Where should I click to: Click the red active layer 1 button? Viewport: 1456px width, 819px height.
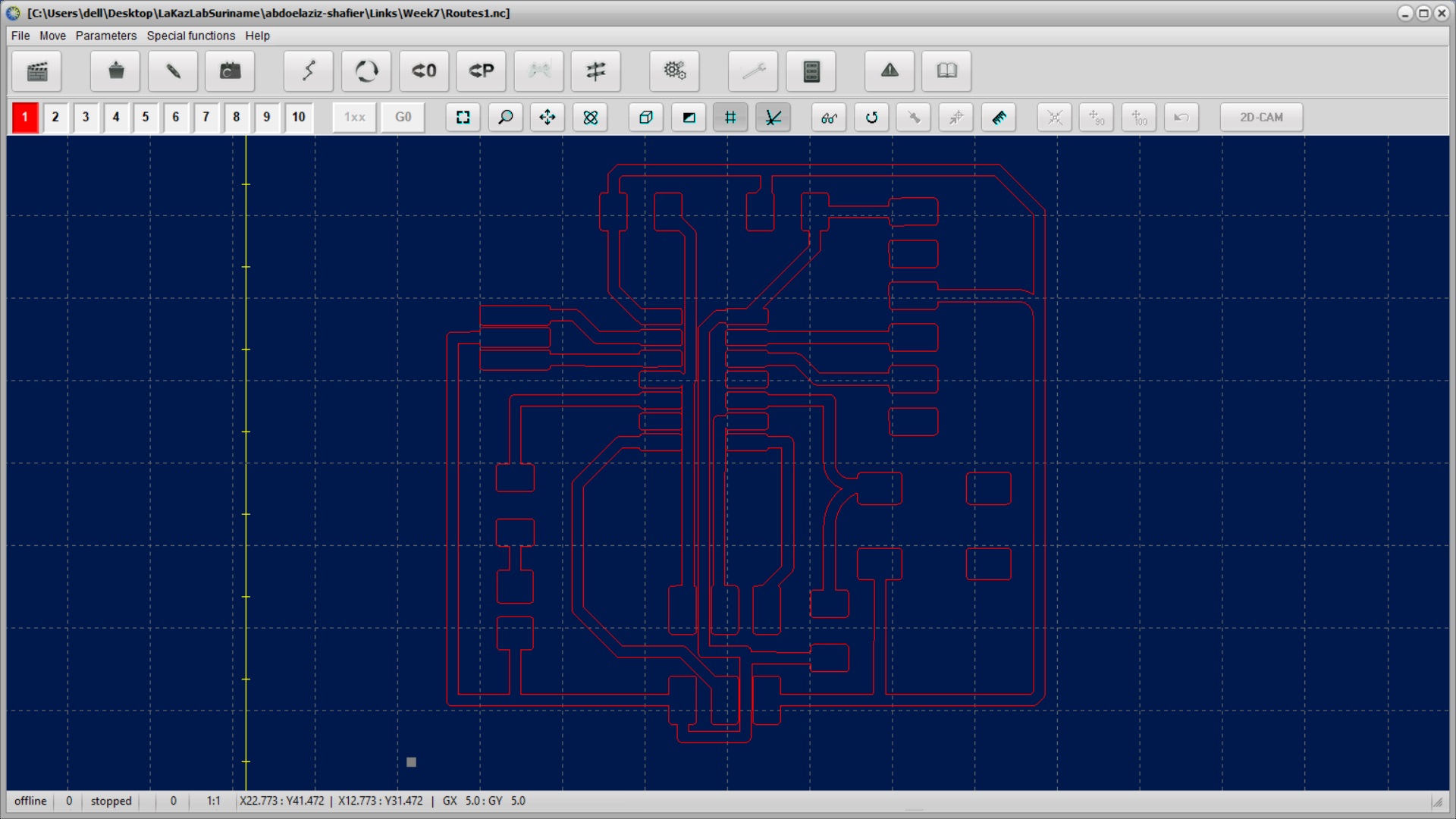click(x=25, y=118)
